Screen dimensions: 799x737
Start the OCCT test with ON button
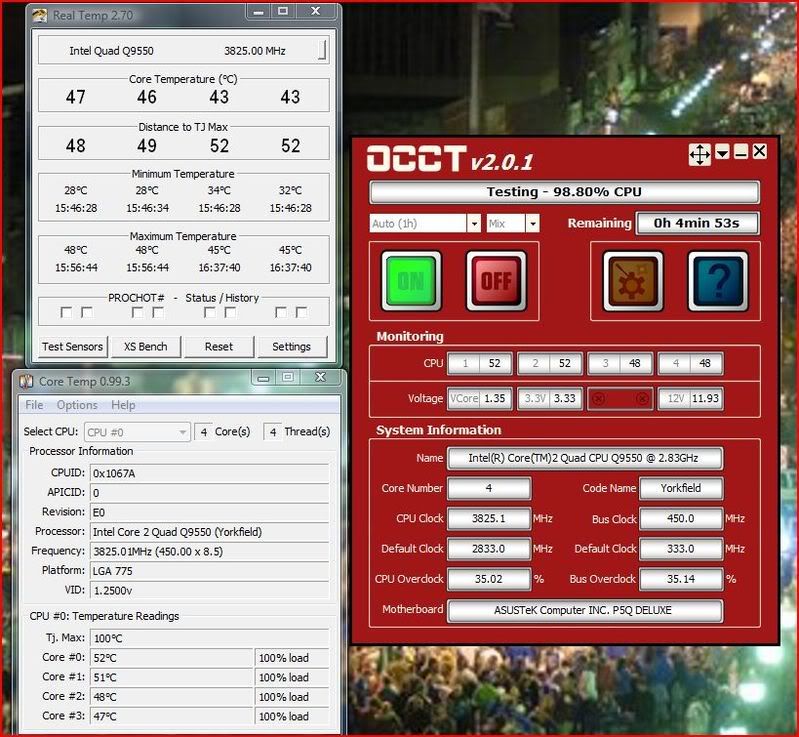411,281
